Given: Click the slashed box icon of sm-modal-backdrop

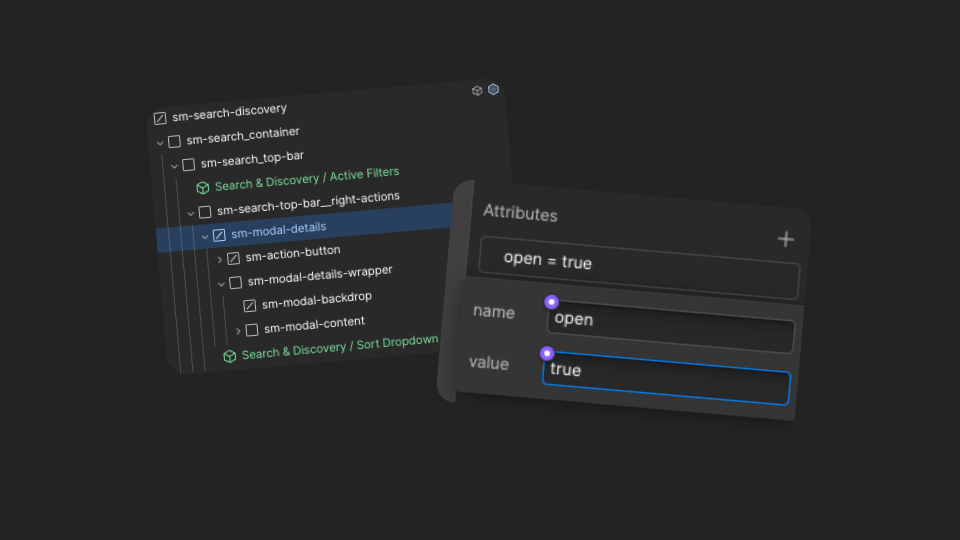Looking at the screenshot, I should (250, 306).
